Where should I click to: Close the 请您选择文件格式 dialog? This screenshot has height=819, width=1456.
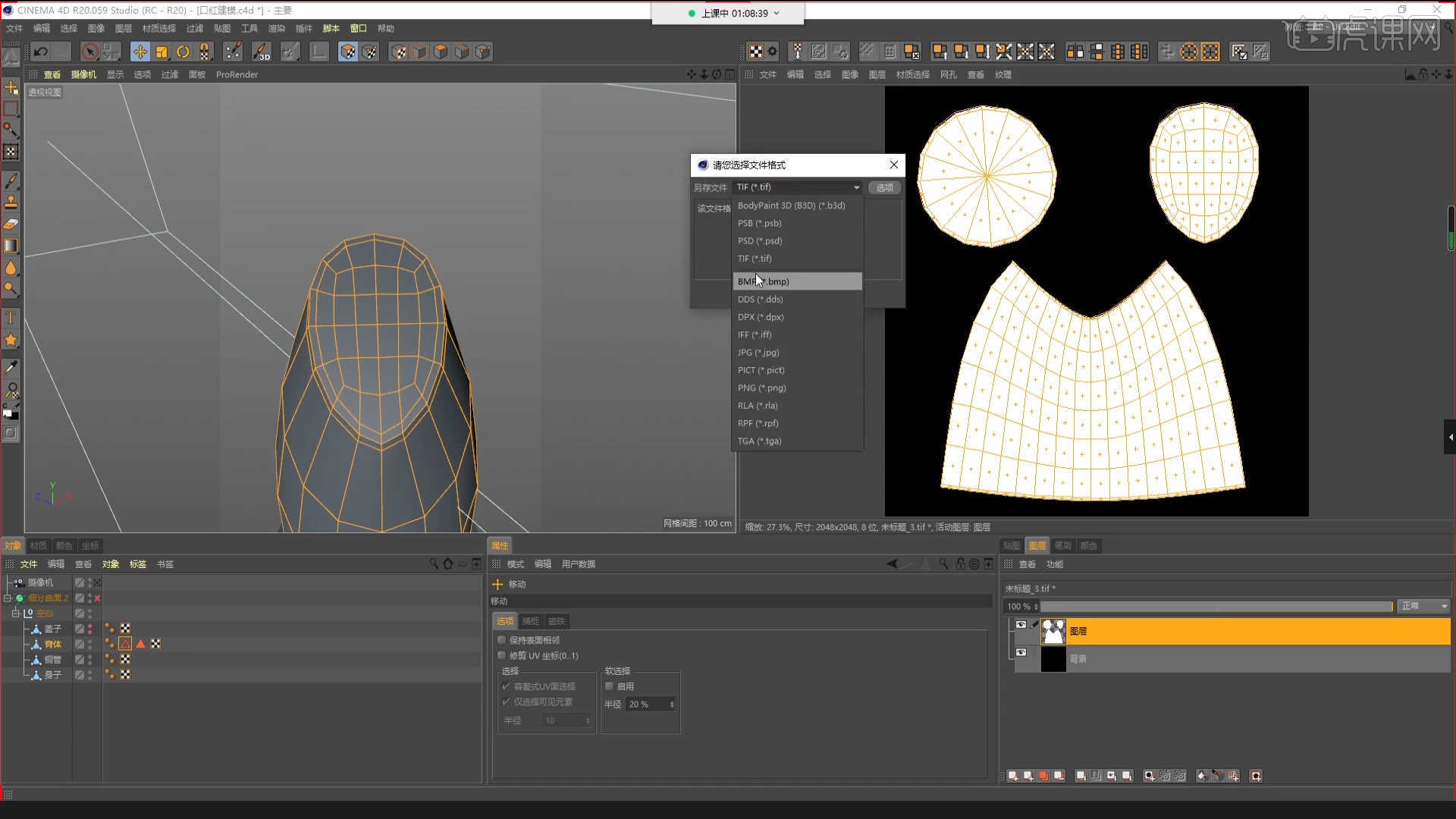[894, 165]
